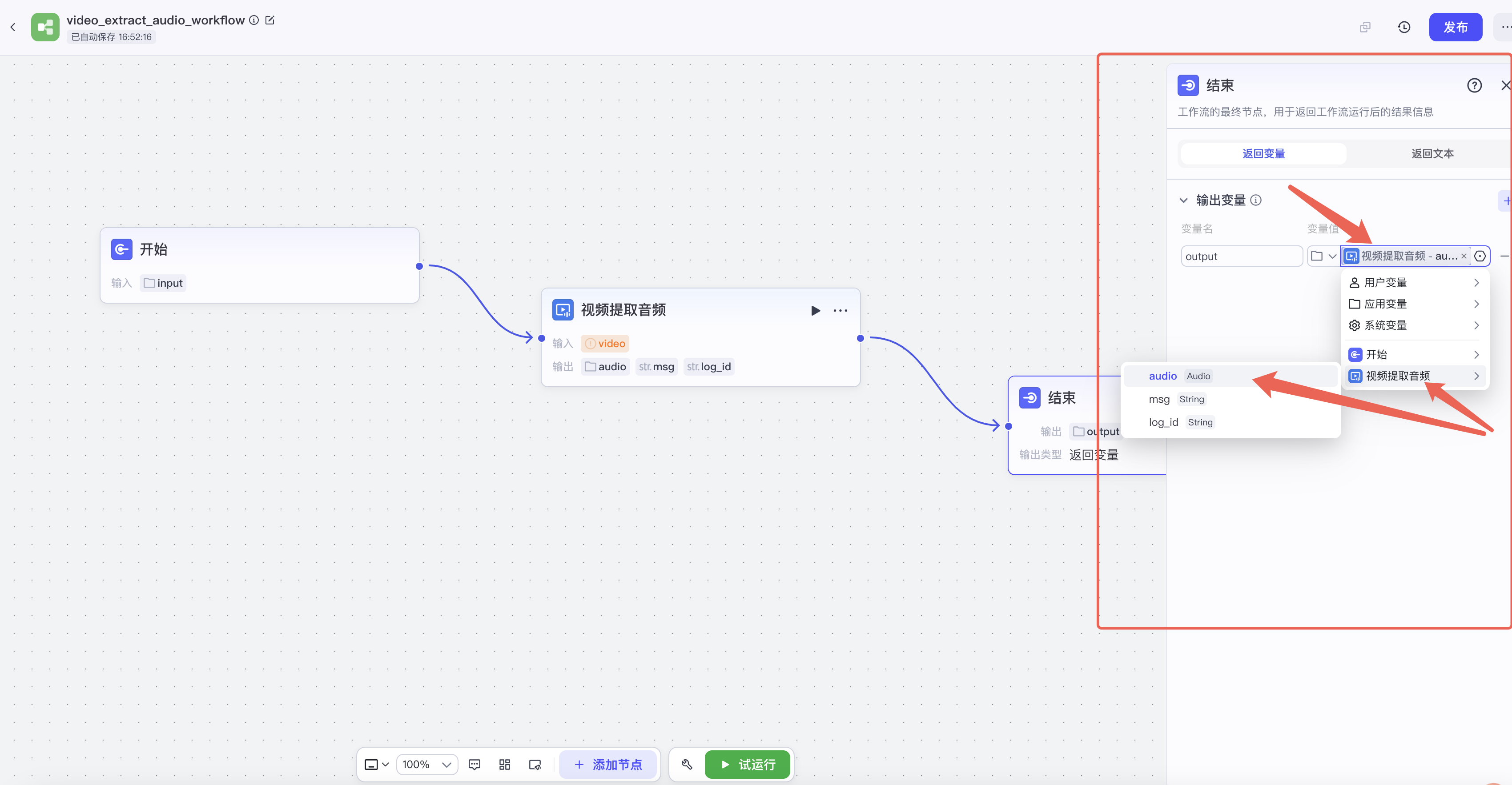1512x785 pixels.
Task: Click the gear icon beside 系统变量
Action: (x=1355, y=325)
